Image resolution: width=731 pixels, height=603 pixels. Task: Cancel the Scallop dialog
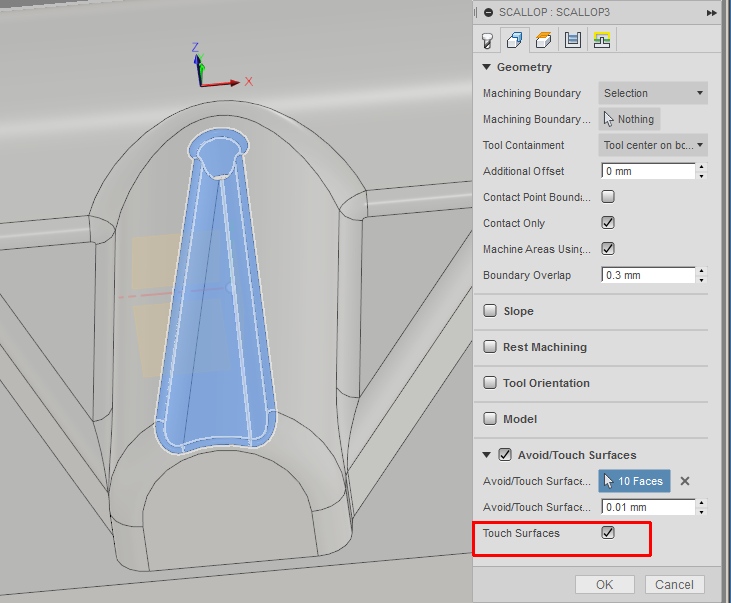[x=675, y=585]
